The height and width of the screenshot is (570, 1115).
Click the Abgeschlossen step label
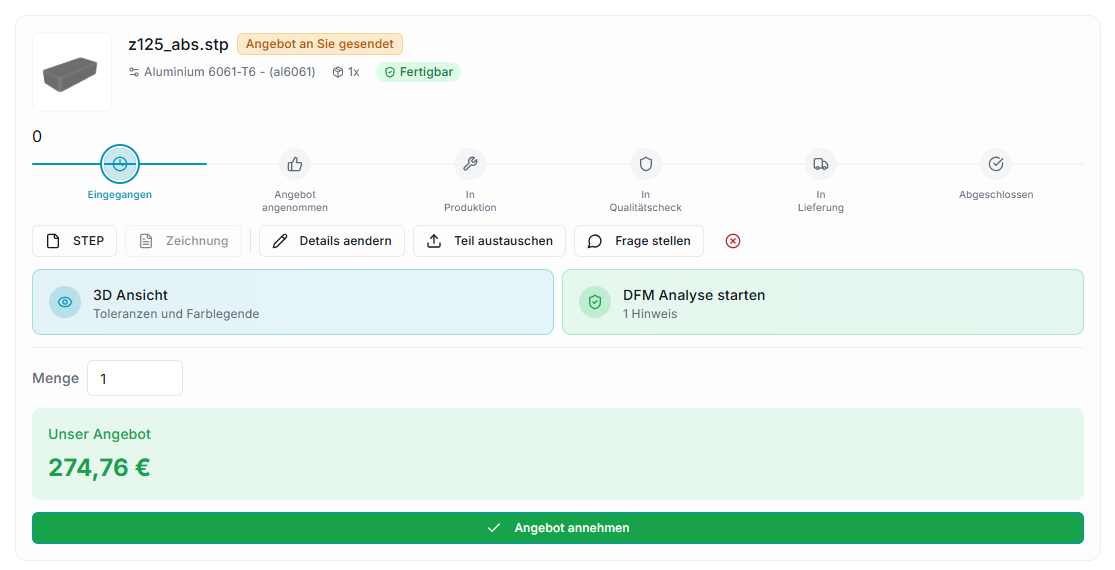point(996,195)
